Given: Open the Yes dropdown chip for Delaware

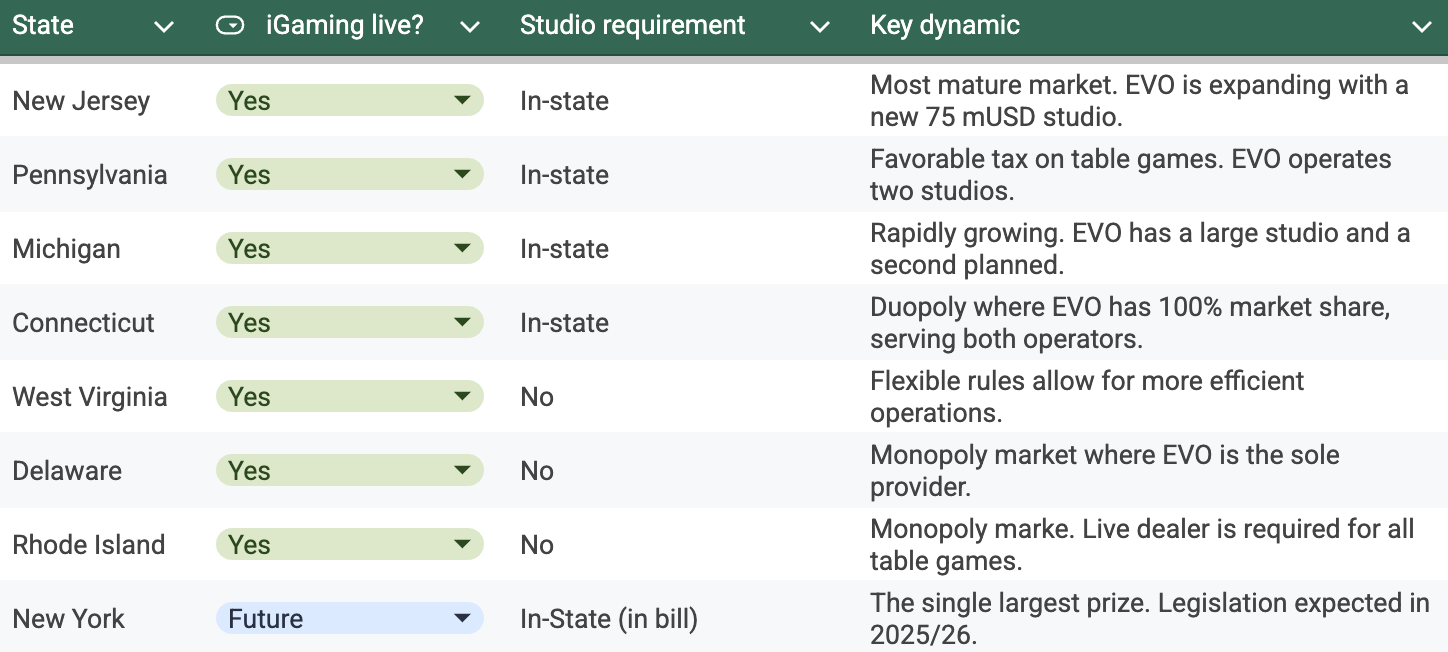Looking at the screenshot, I should click(350, 471).
